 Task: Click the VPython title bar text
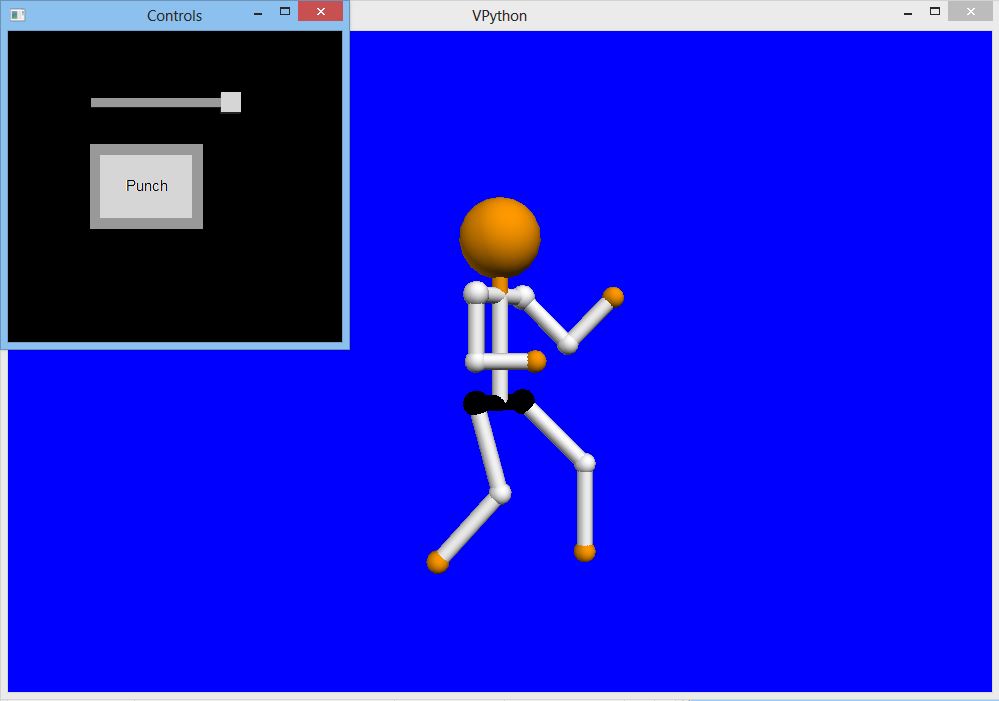click(x=499, y=16)
